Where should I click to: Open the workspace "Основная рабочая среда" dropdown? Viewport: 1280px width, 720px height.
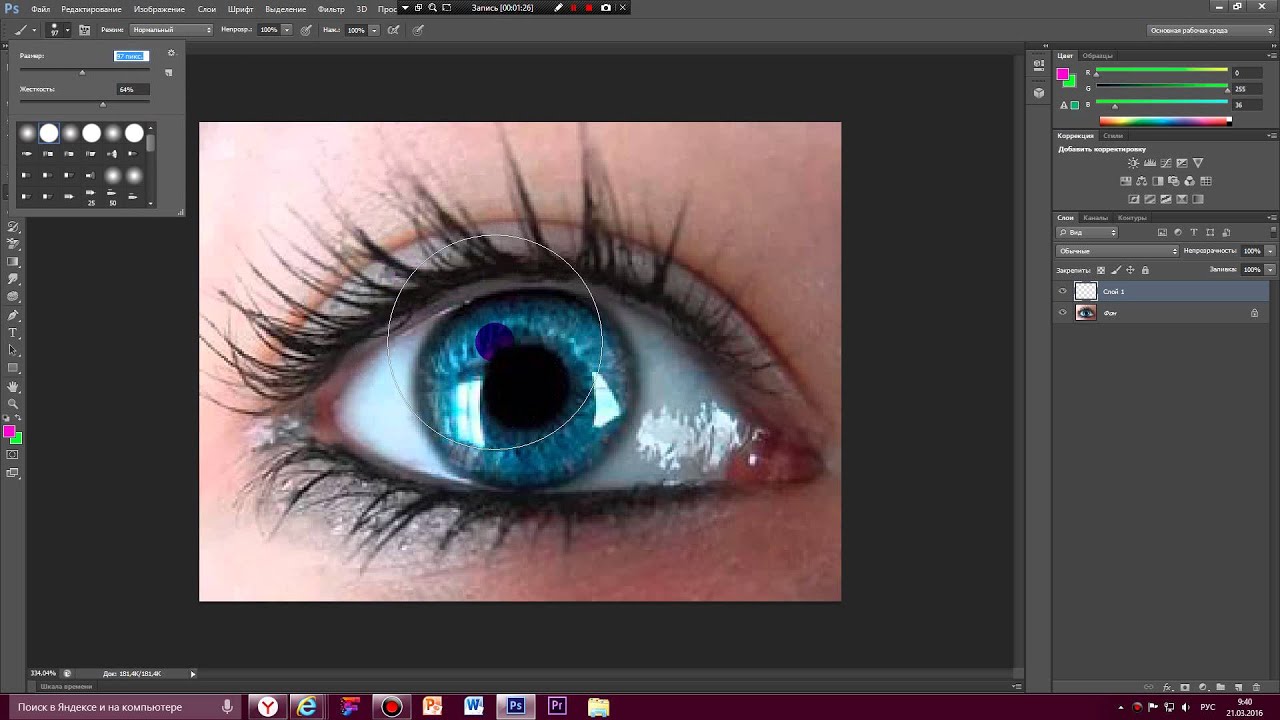point(1210,30)
